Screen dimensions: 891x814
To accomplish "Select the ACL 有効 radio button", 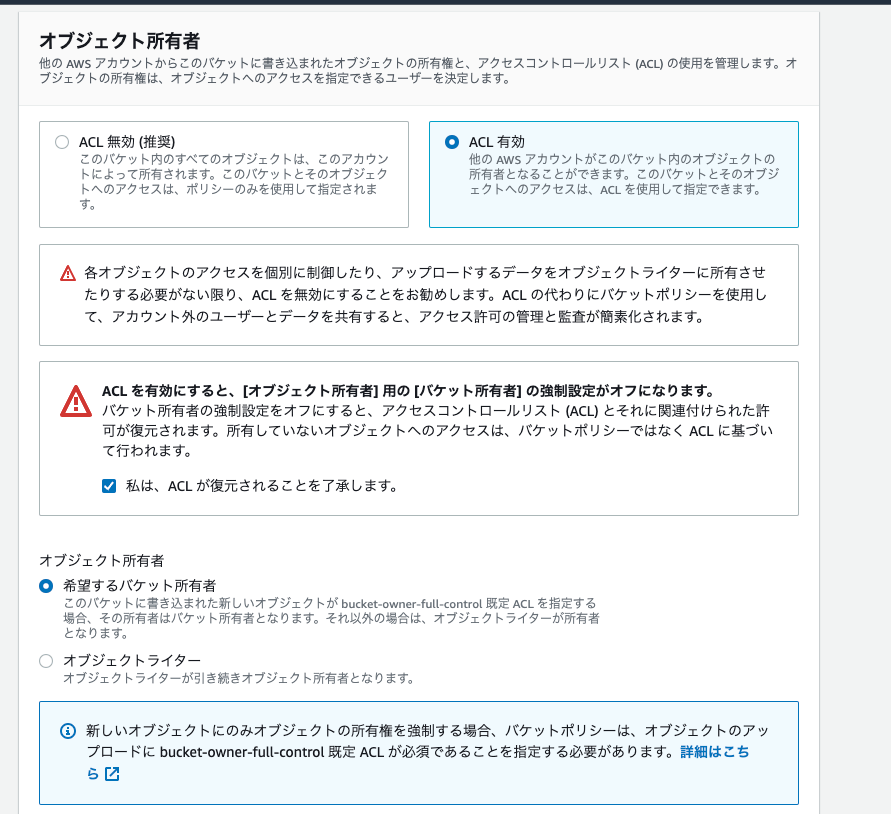I will coord(452,142).
